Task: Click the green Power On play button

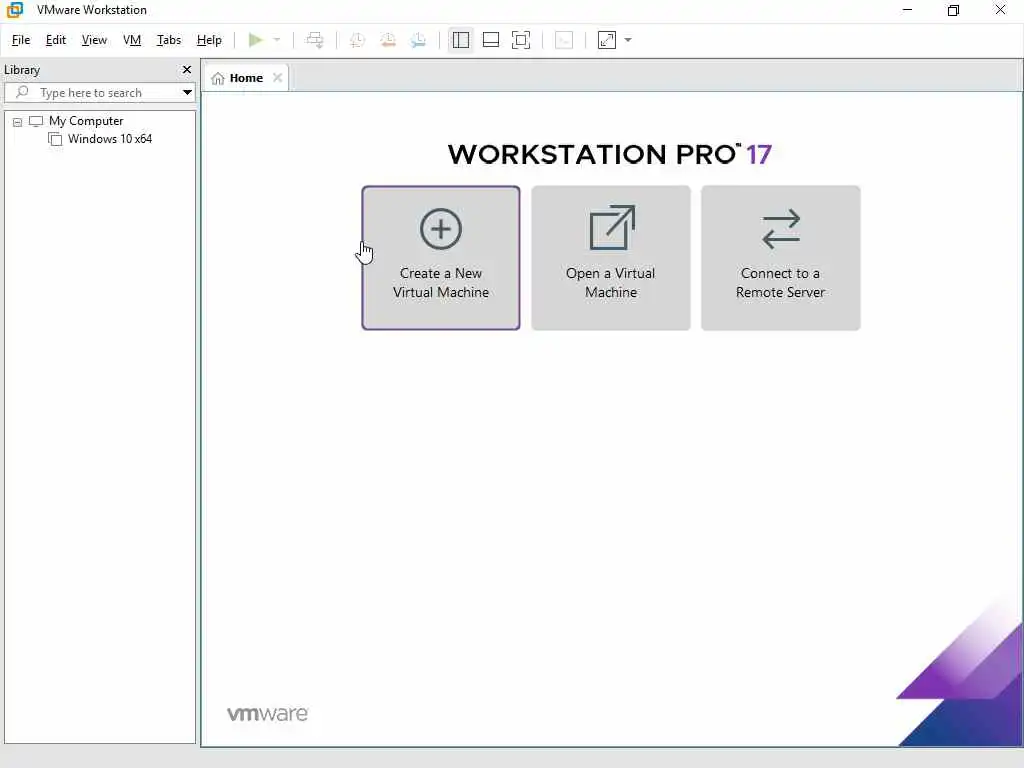Action: 255,40
